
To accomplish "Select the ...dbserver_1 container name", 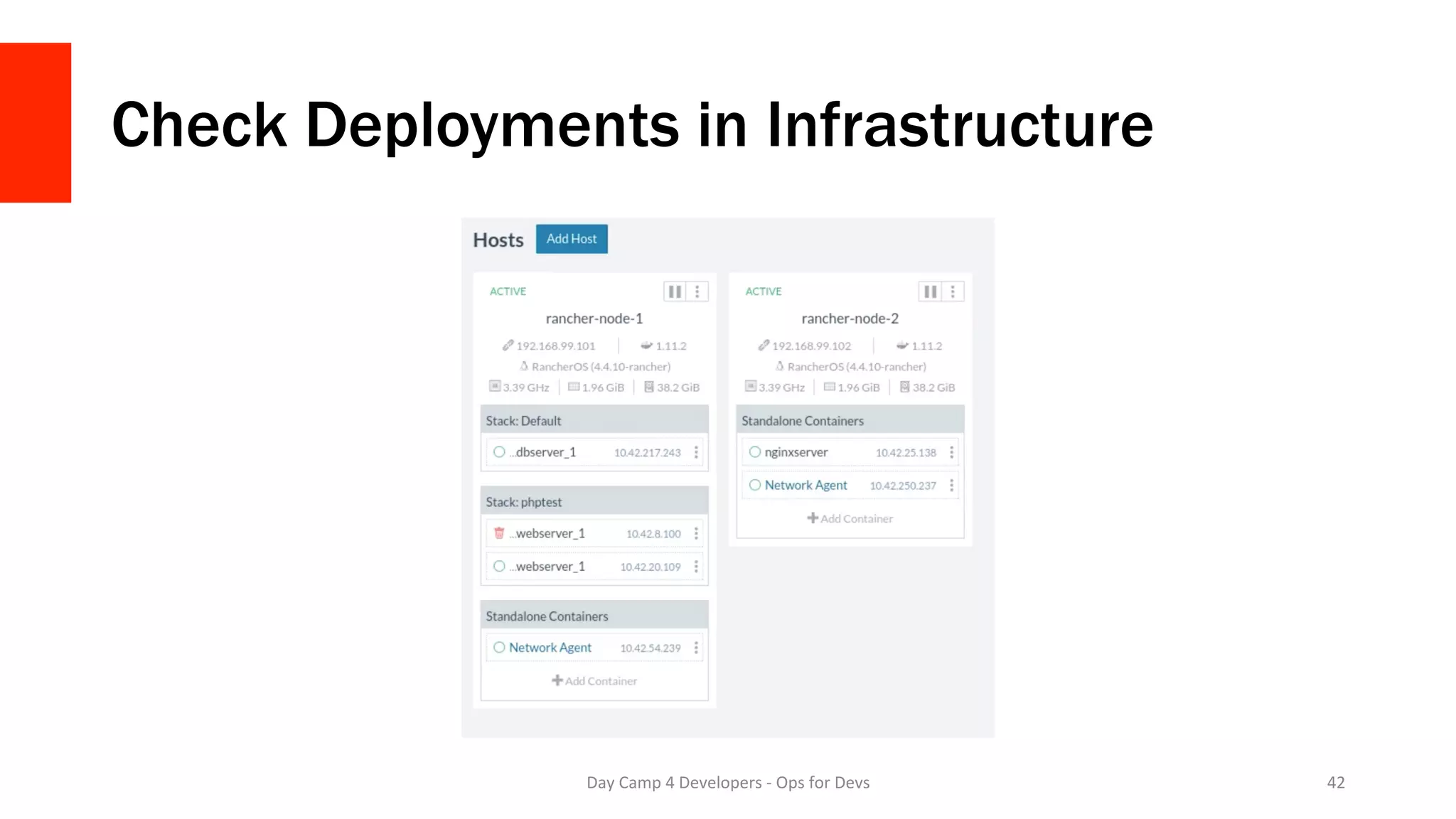I will 542,452.
